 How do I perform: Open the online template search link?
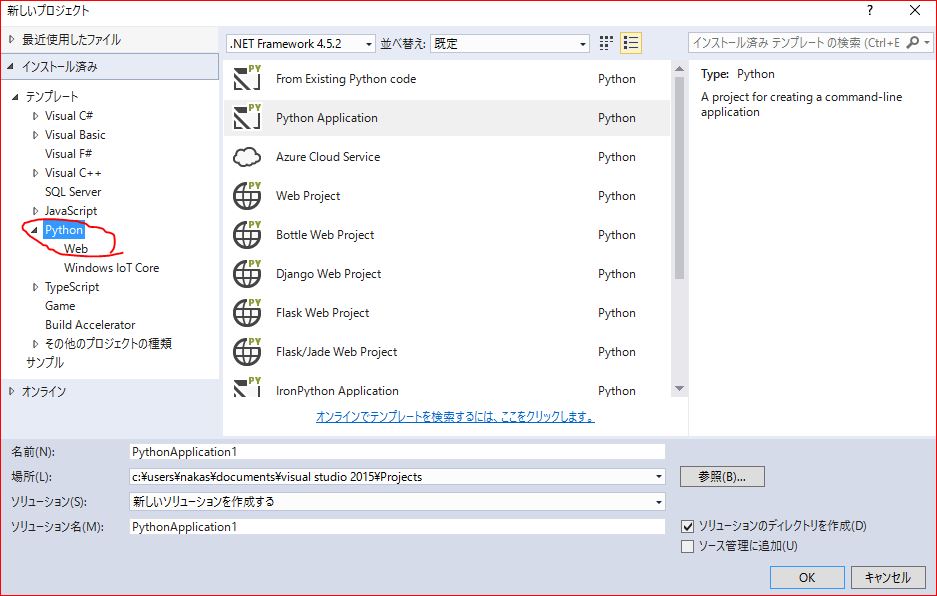point(455,417)
